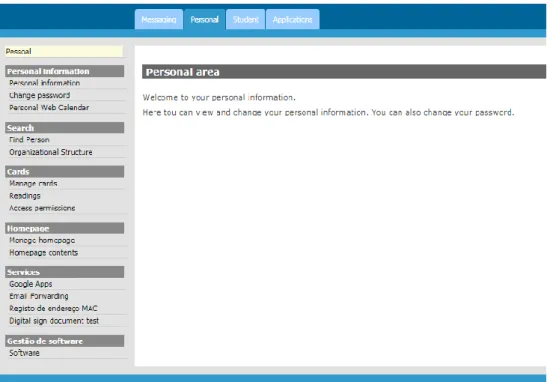This screenshot has width=553, height=382.
Task: Open the Change password link
Action: 40,95
